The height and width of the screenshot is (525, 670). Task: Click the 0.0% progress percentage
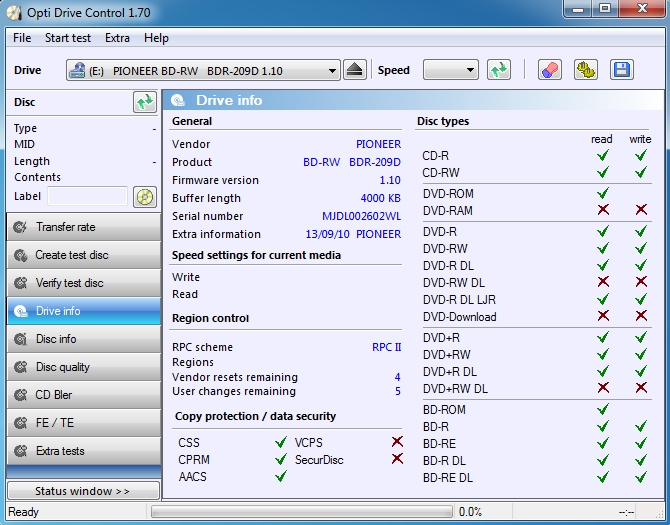(x=470, y=512)
